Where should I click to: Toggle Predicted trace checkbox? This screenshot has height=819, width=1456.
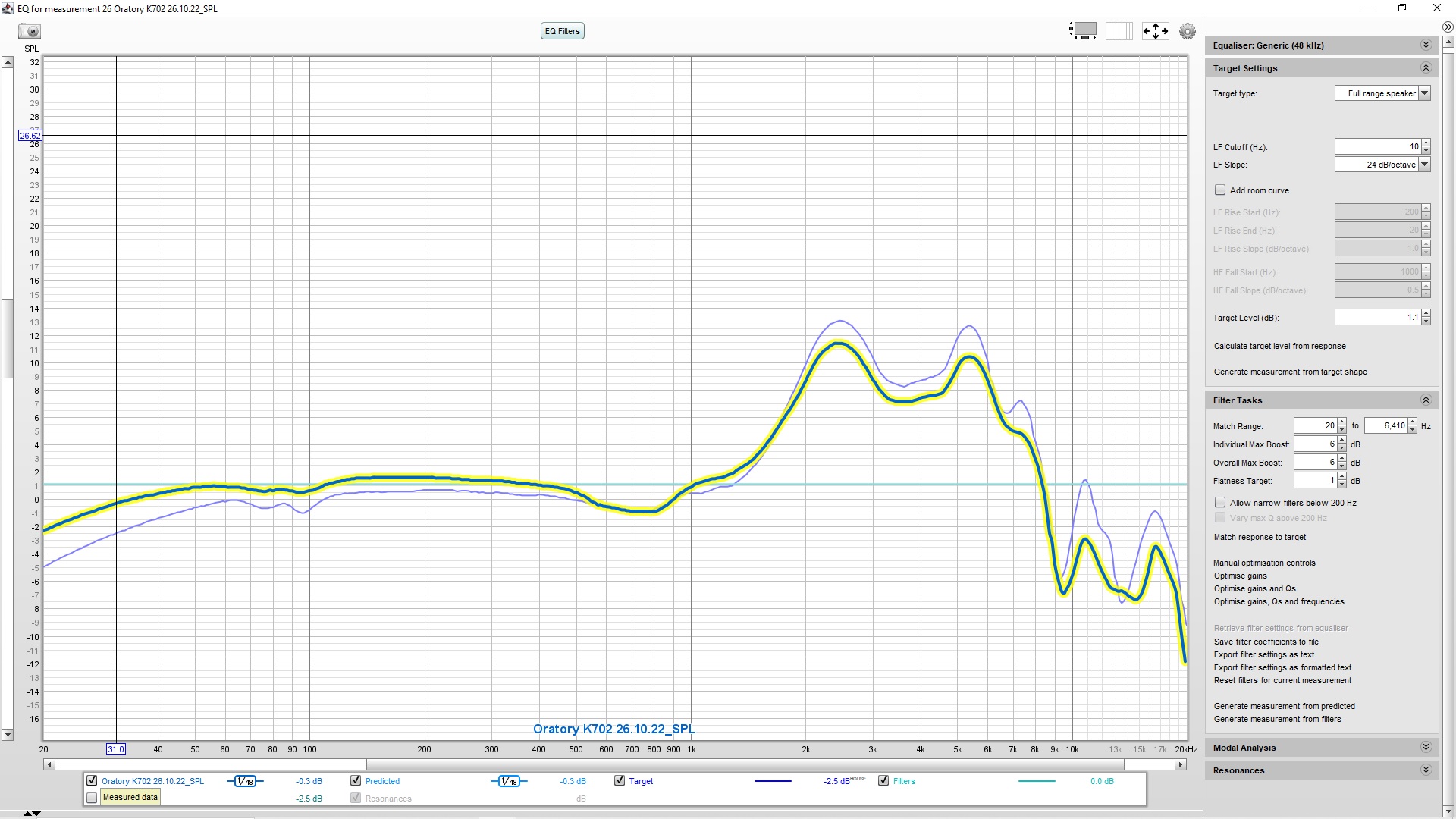356,780
